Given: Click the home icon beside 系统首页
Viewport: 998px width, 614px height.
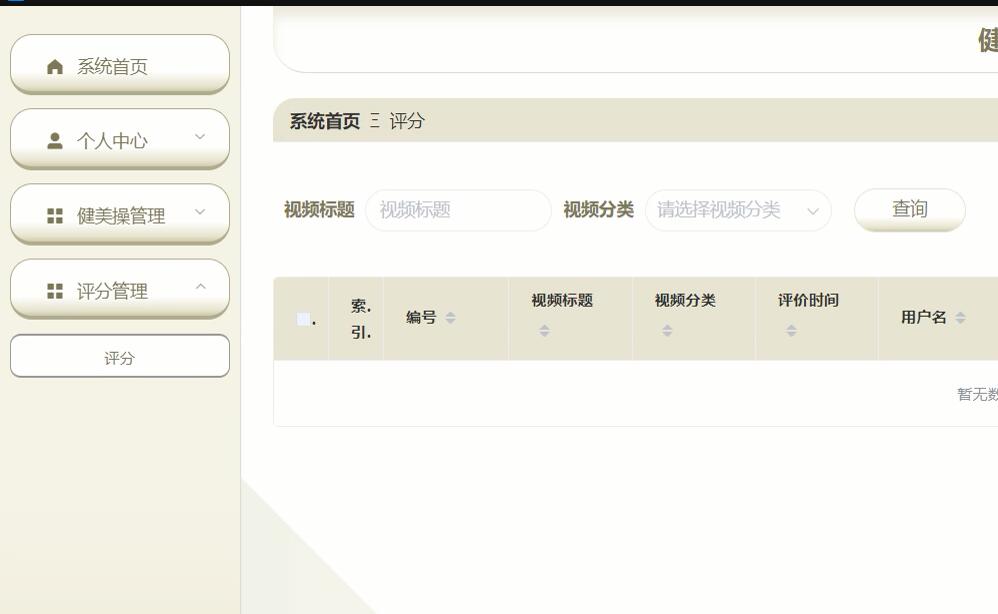Looking at the screenshot, I should 55,65.
